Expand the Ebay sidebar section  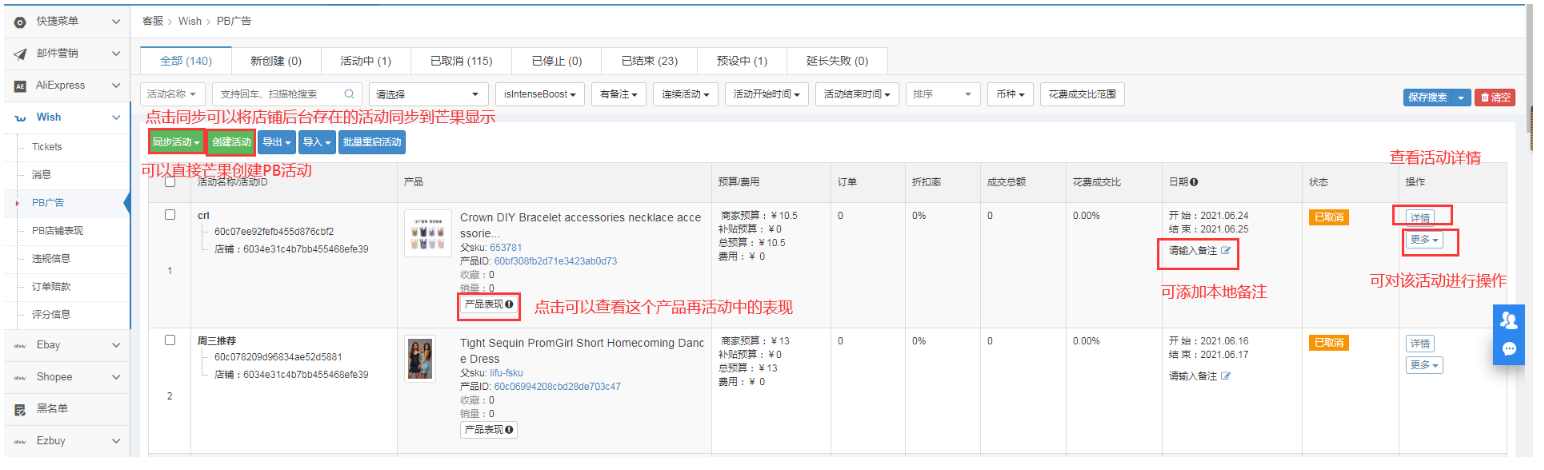(116, 345)
